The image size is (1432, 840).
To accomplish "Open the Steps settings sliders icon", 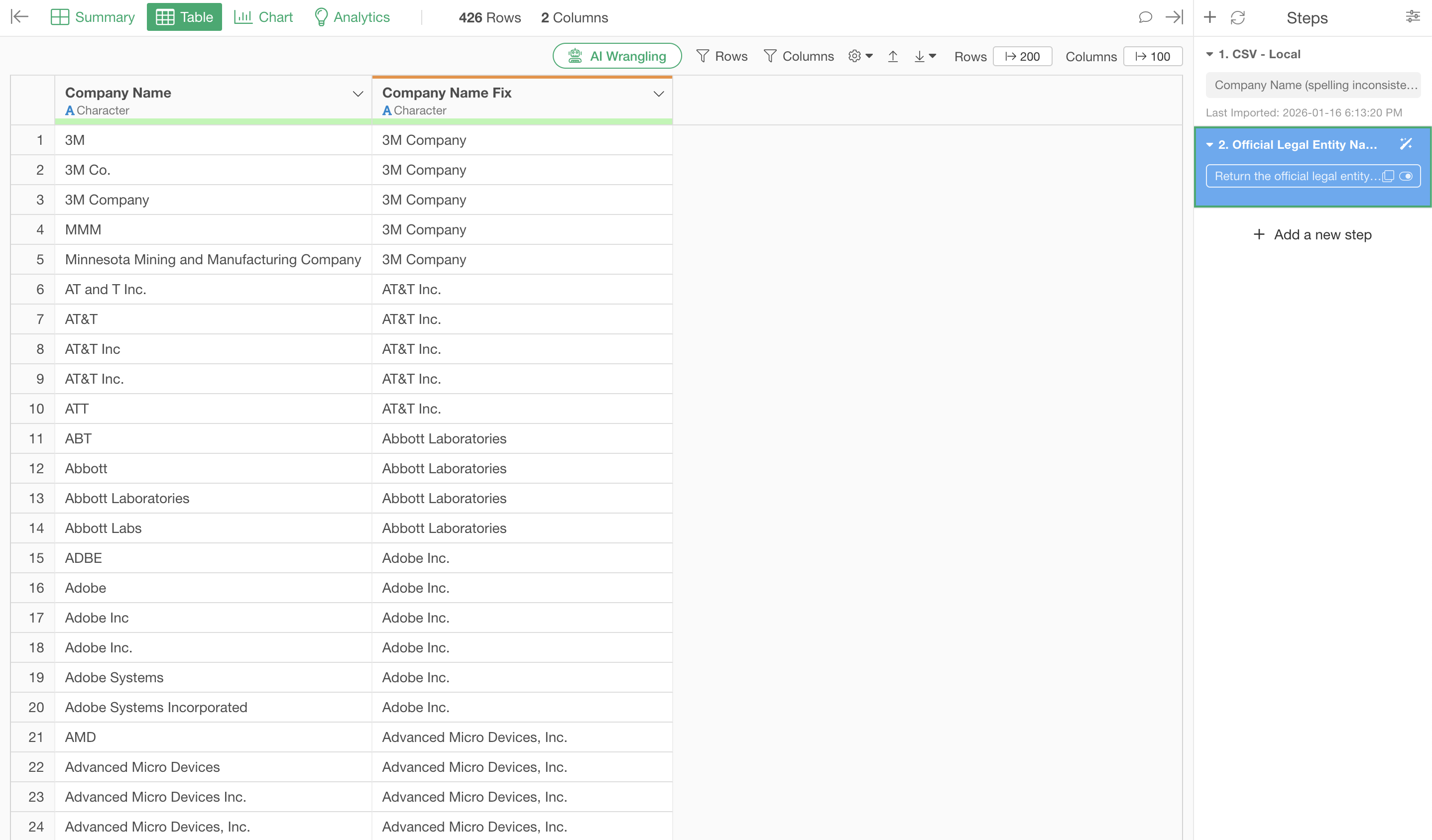I will [1413, 17].
